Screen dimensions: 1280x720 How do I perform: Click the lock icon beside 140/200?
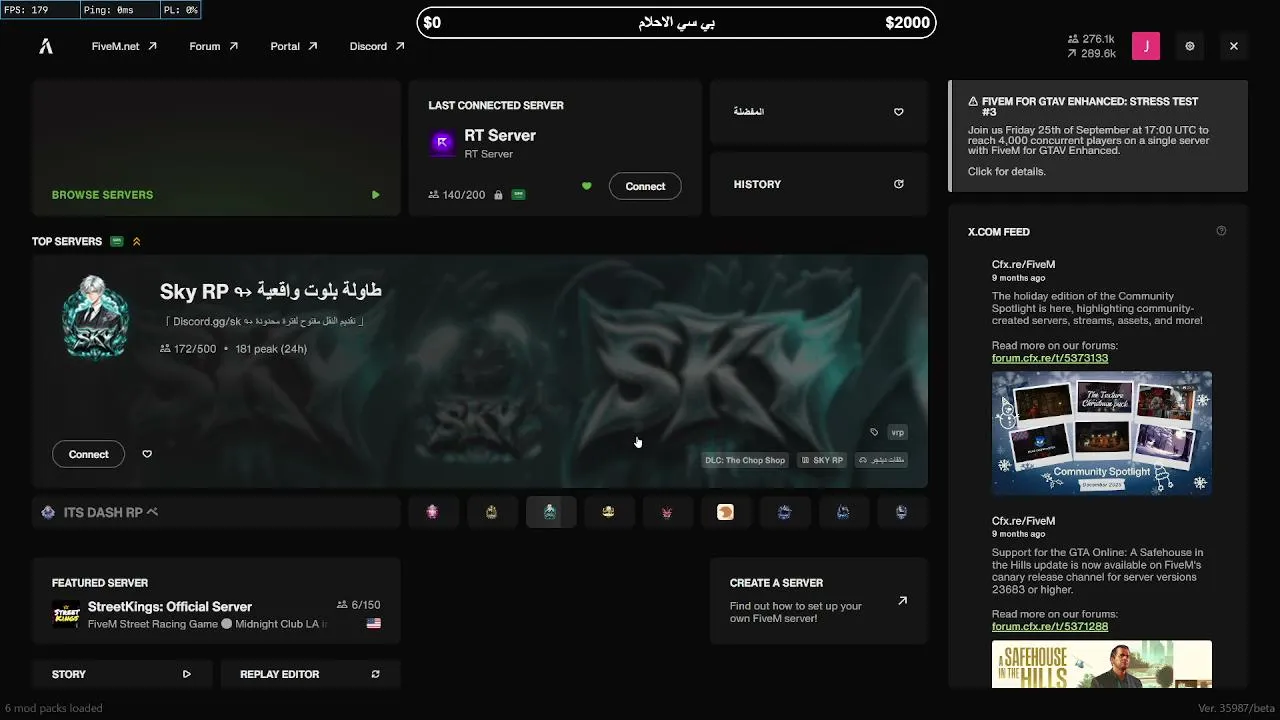point(497,195)
